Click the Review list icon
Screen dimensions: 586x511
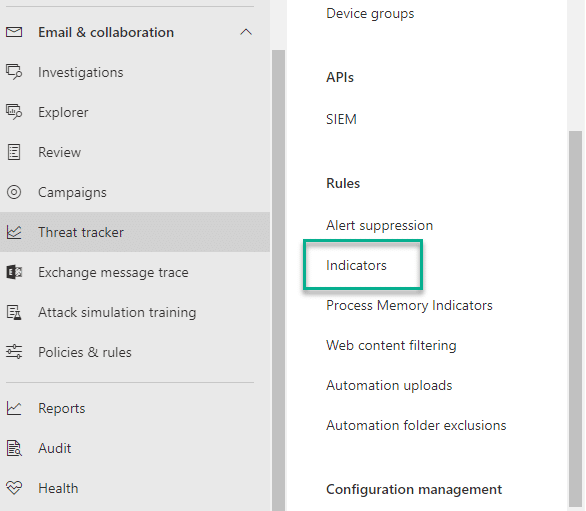[14, 152]
